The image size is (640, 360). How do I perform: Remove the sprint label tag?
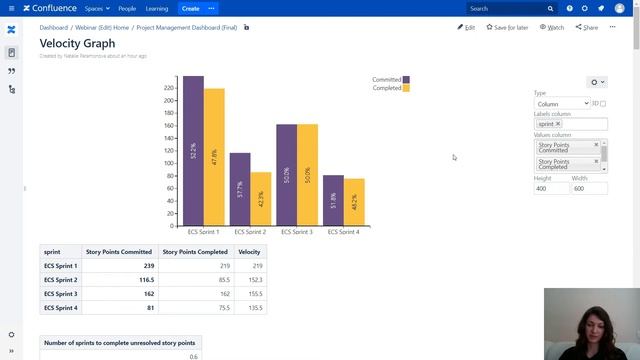coord(558,124)
